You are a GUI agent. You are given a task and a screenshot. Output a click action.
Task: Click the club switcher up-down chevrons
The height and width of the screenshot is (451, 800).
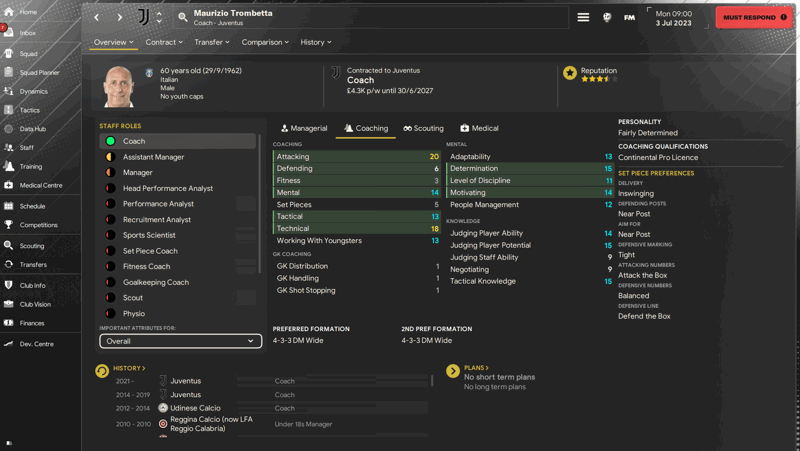159,17
